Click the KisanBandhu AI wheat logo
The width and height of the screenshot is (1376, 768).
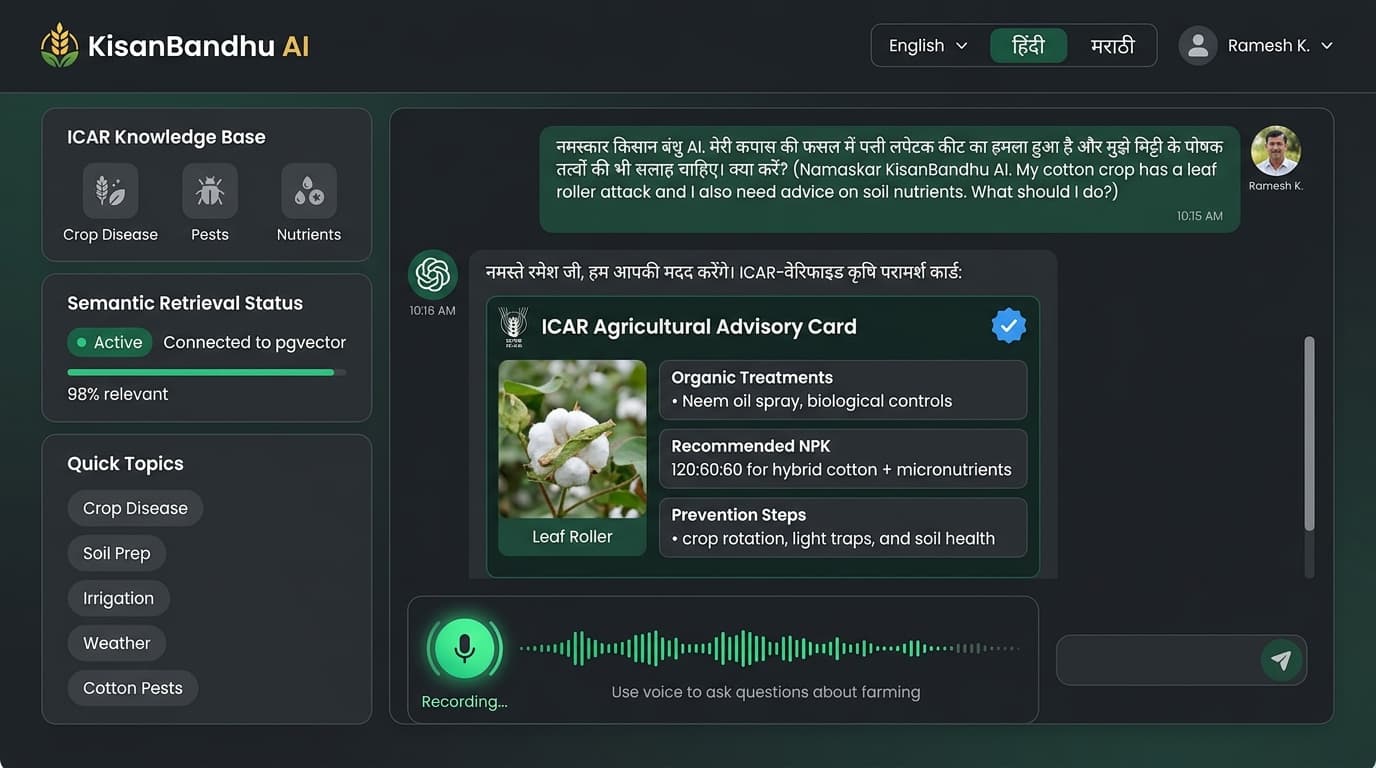[x=59, y=45]
